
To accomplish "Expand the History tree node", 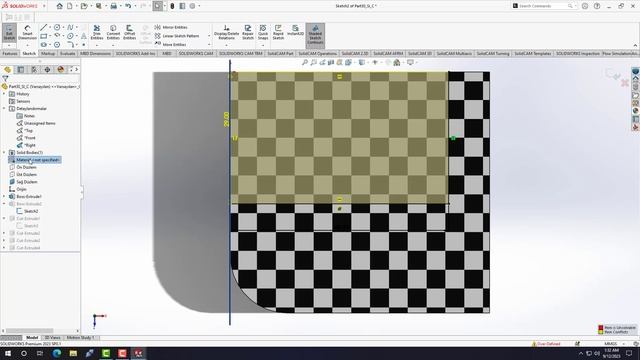I will tap(4, 94).
